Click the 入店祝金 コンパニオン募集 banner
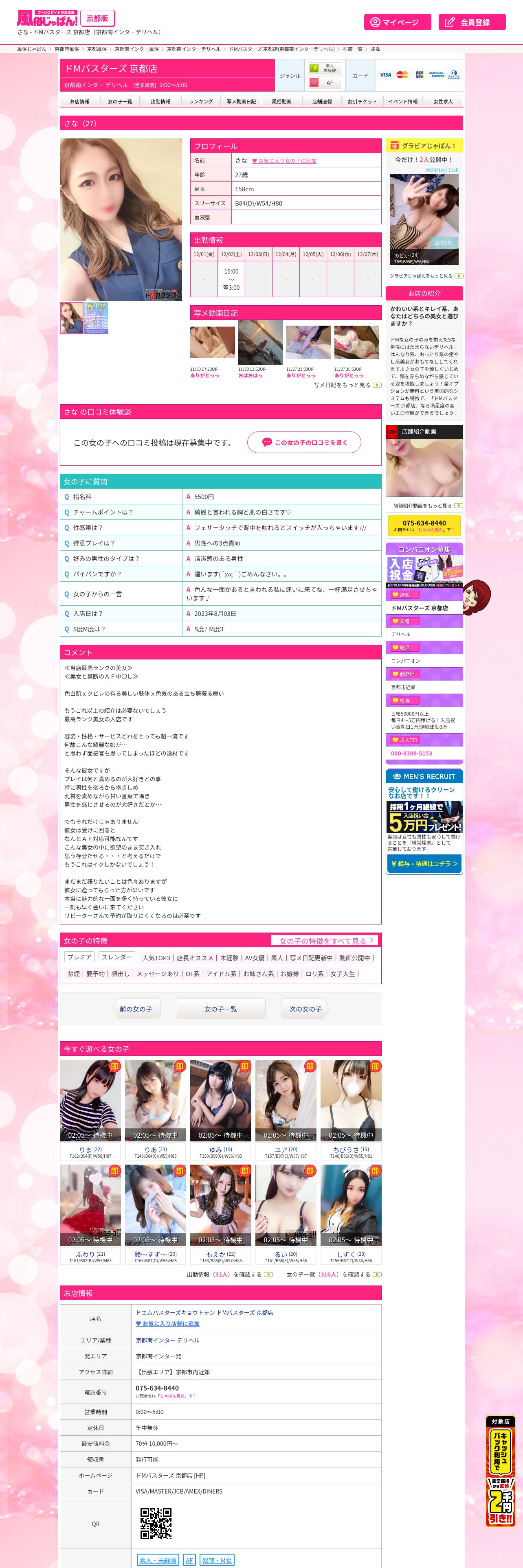 (x=424, y=571)
